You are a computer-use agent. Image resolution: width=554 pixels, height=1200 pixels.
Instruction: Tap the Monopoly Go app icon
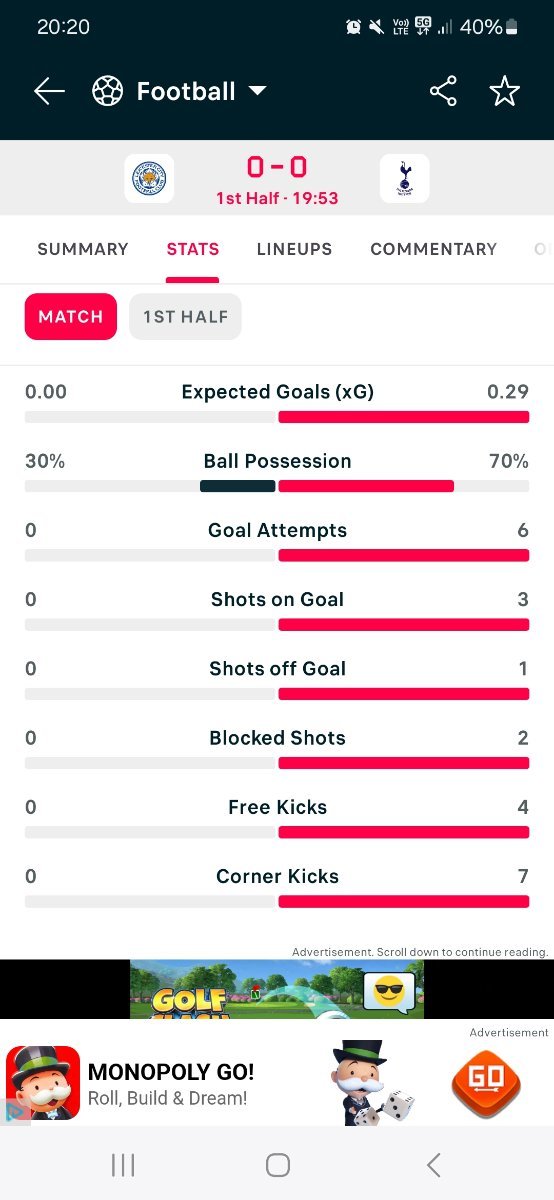(43, 1083)
